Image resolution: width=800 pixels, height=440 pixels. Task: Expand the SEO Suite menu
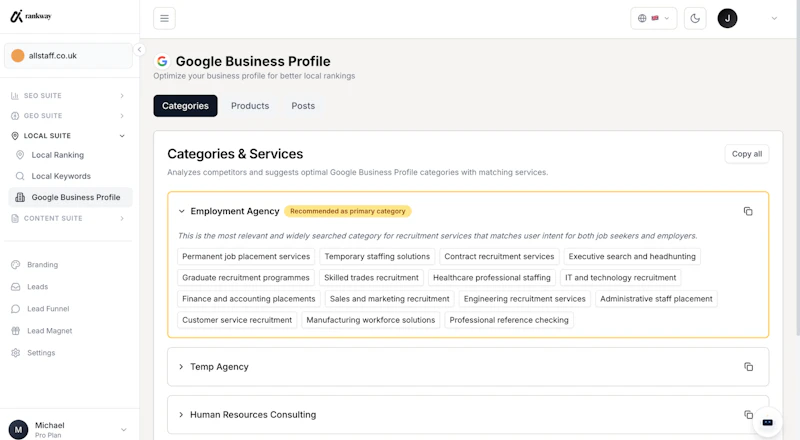click(67, 95)
